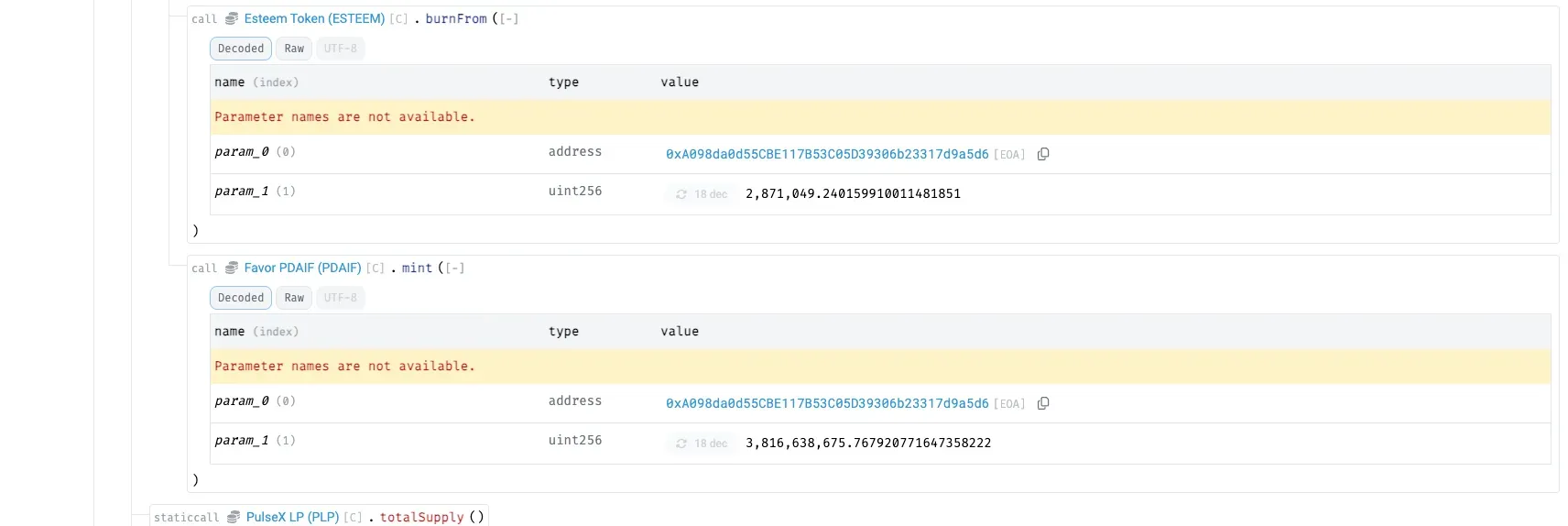Select Decoded tab in mint call
The height and width of the screenshot is (526, 1568).
pyautogui.click(x=241, y=298)
